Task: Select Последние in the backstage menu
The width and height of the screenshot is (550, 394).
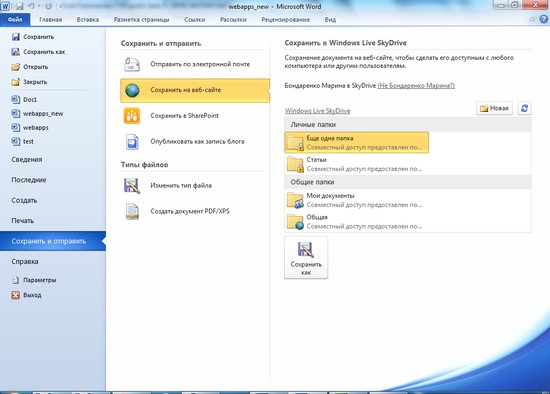Action: click(53, 180)
